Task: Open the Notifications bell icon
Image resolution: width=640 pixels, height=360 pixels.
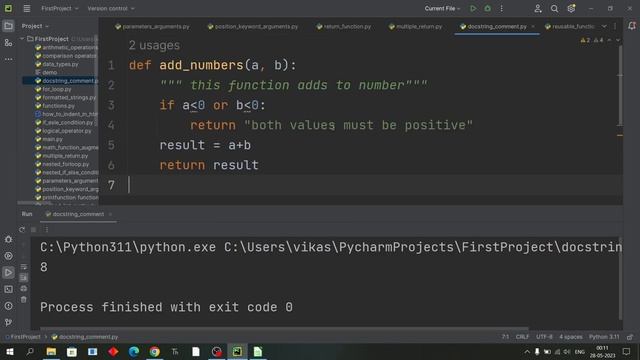Action: click(632, 26)
